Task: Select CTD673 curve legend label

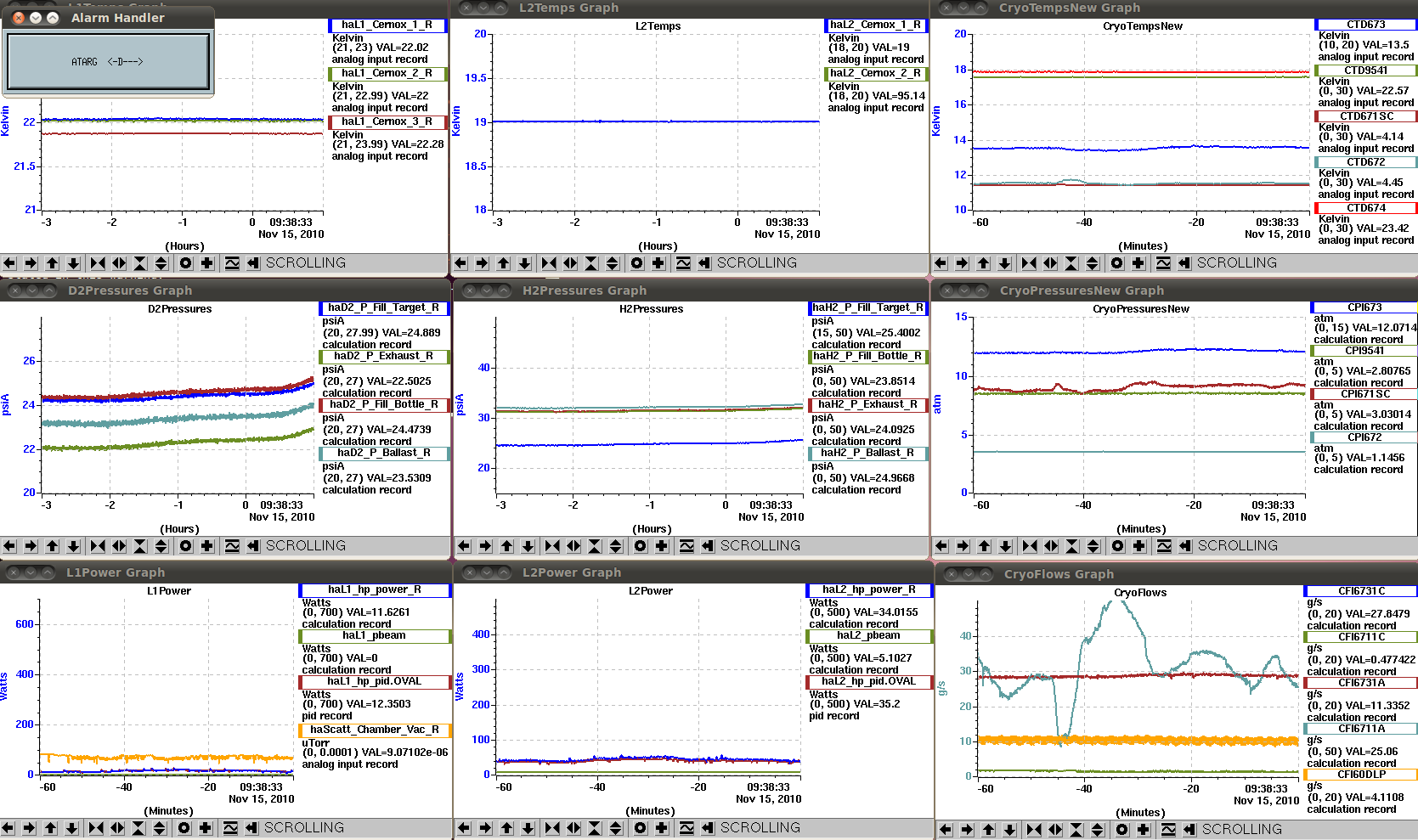Action: tap(1366, 25)
